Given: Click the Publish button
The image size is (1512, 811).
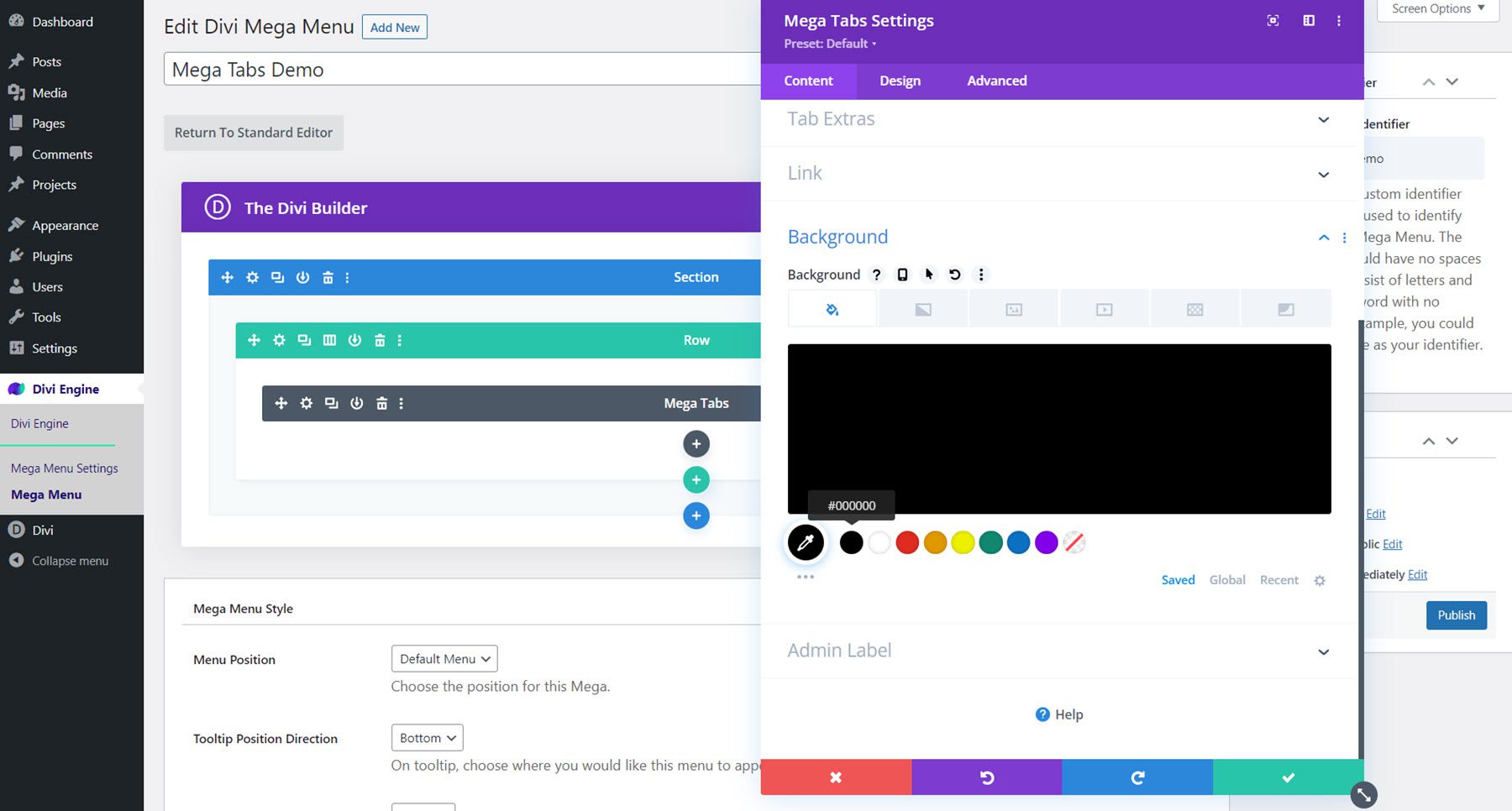Looking at the screenshot, I should click(x=1457, y=615).
